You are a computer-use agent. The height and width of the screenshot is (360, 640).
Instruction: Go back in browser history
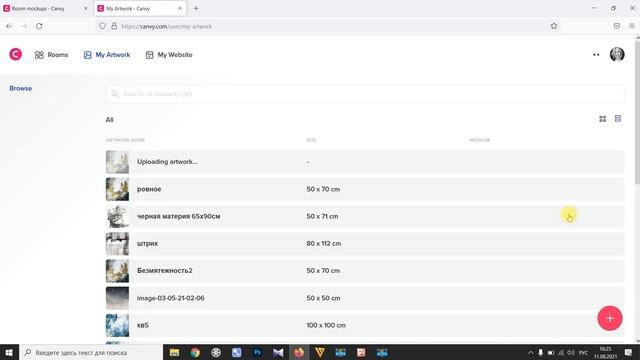click(x=9, y=26)
